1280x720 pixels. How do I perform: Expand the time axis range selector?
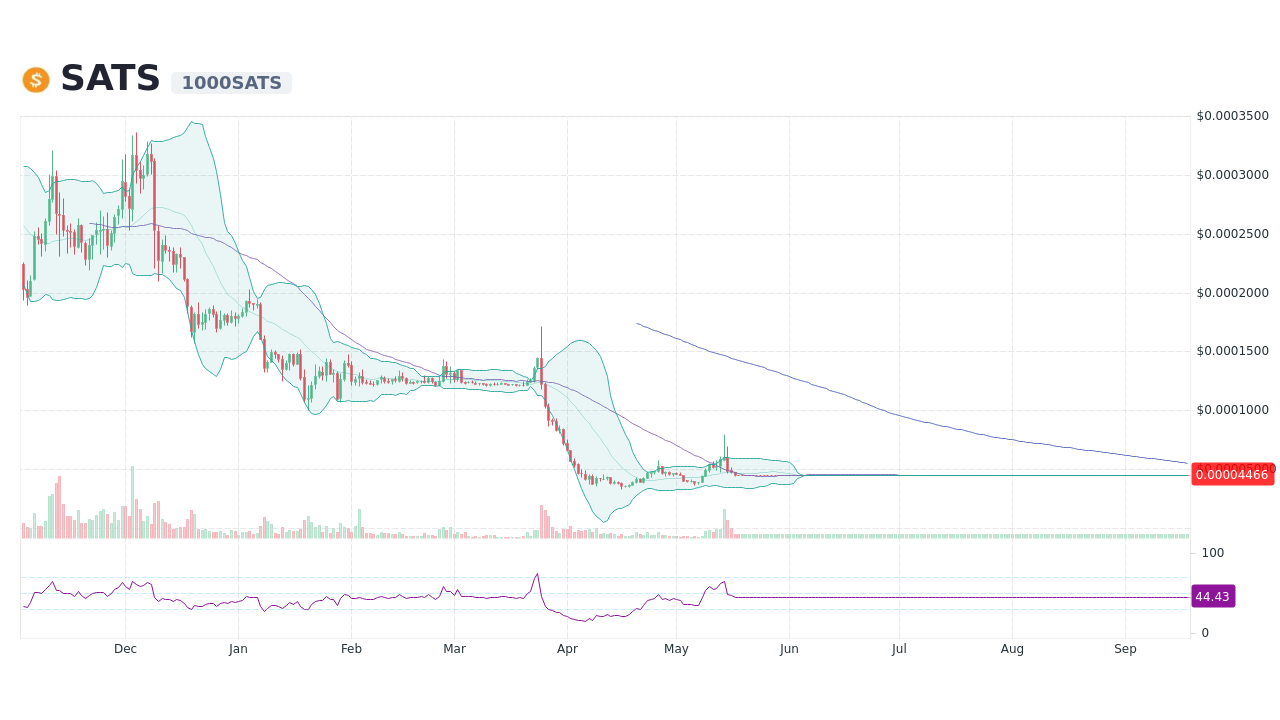pos(600,648)
